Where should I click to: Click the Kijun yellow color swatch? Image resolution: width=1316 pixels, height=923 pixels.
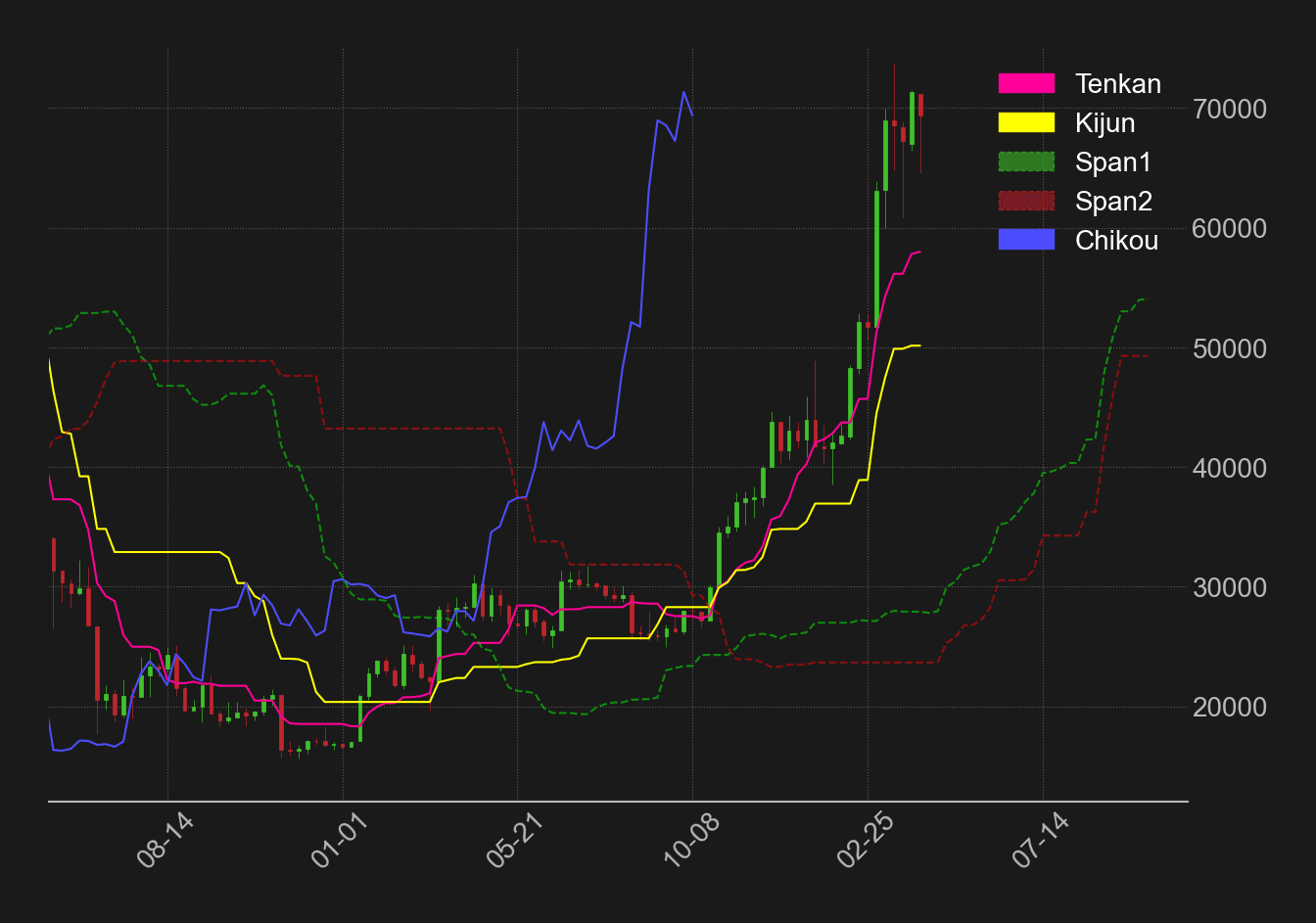tap(1026, 123)
